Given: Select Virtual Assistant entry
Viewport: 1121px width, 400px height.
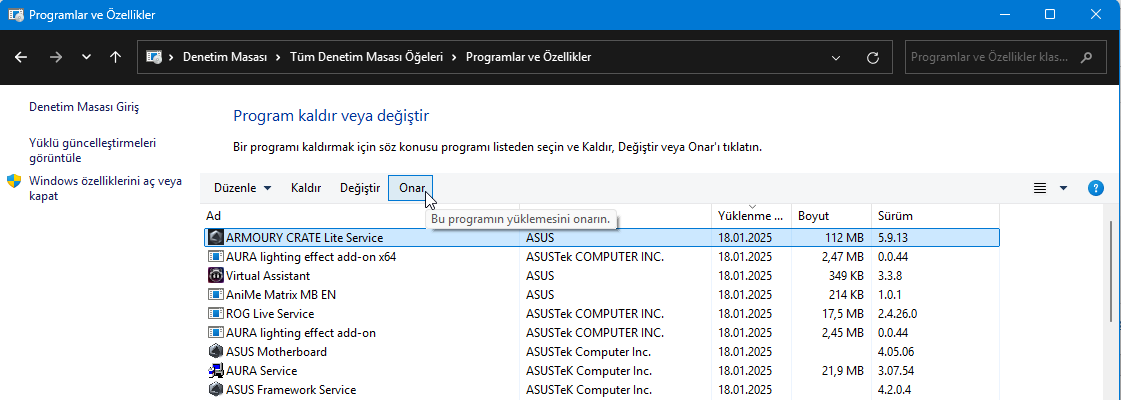Looking at the screenshot, I should coord(602,276).
